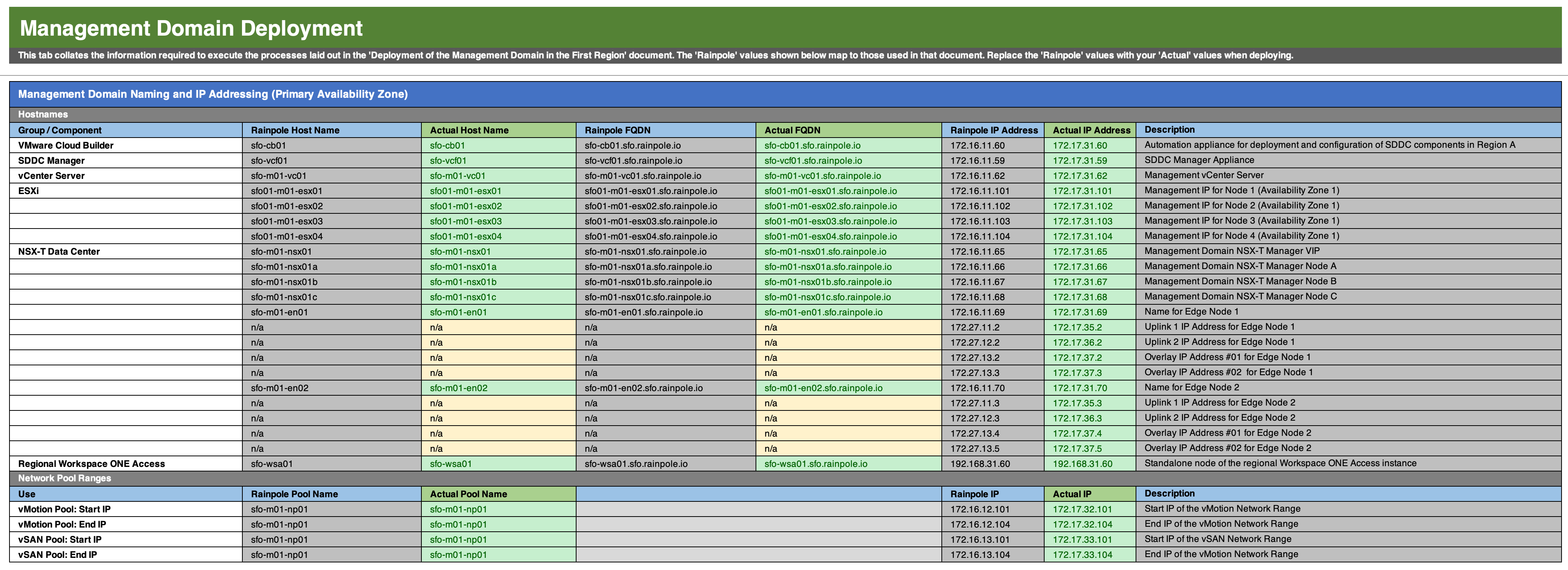The width and height of the screenshot is (1568, 570).
Task: Click the 'Actual IP Address' column header
Action: [x=1089, y=130]
